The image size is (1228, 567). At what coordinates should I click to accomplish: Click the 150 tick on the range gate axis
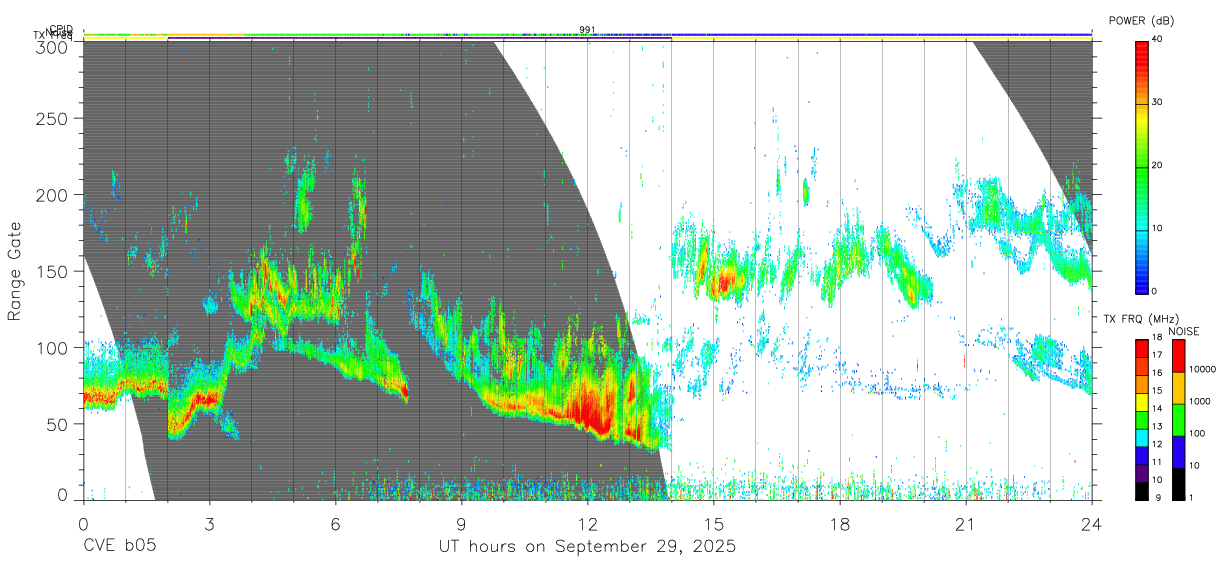54,271
